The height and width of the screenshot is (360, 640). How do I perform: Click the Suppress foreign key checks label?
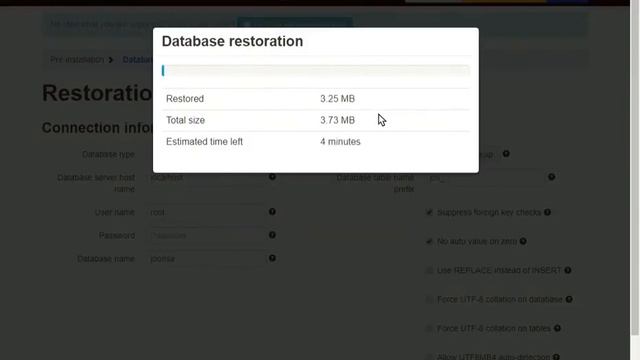489,212
